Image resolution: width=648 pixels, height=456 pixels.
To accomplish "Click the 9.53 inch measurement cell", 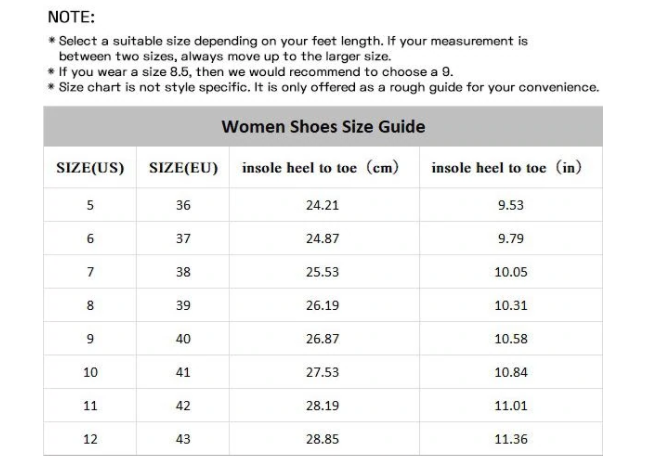I will (x=510, y=205).
